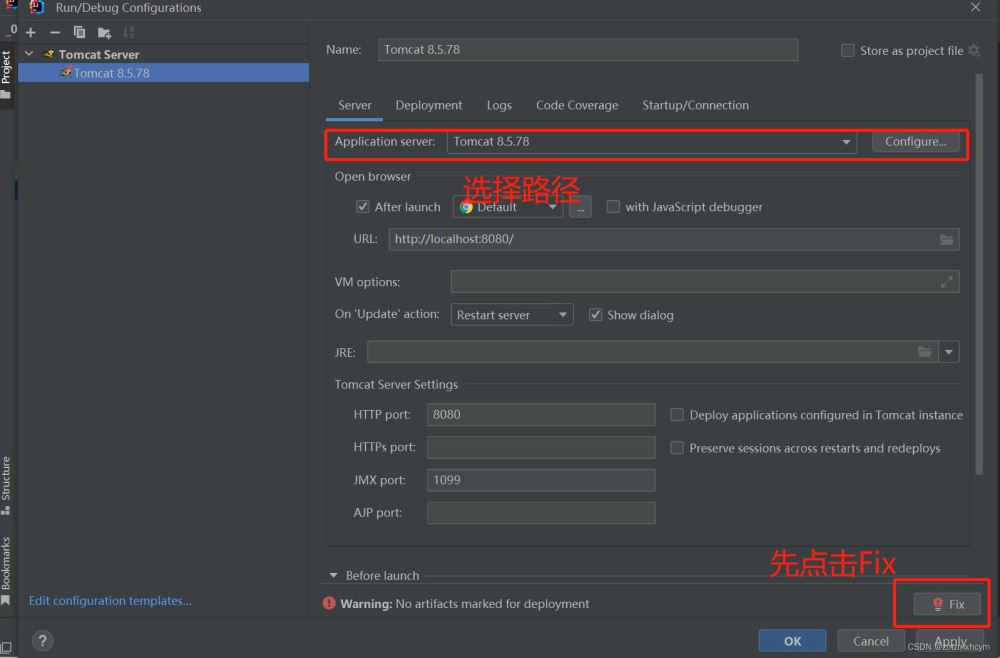This screenshot has width=1000, height=658.
Task: Select Tomcat 8.5.78 configuration in tree
Action: 163,73
